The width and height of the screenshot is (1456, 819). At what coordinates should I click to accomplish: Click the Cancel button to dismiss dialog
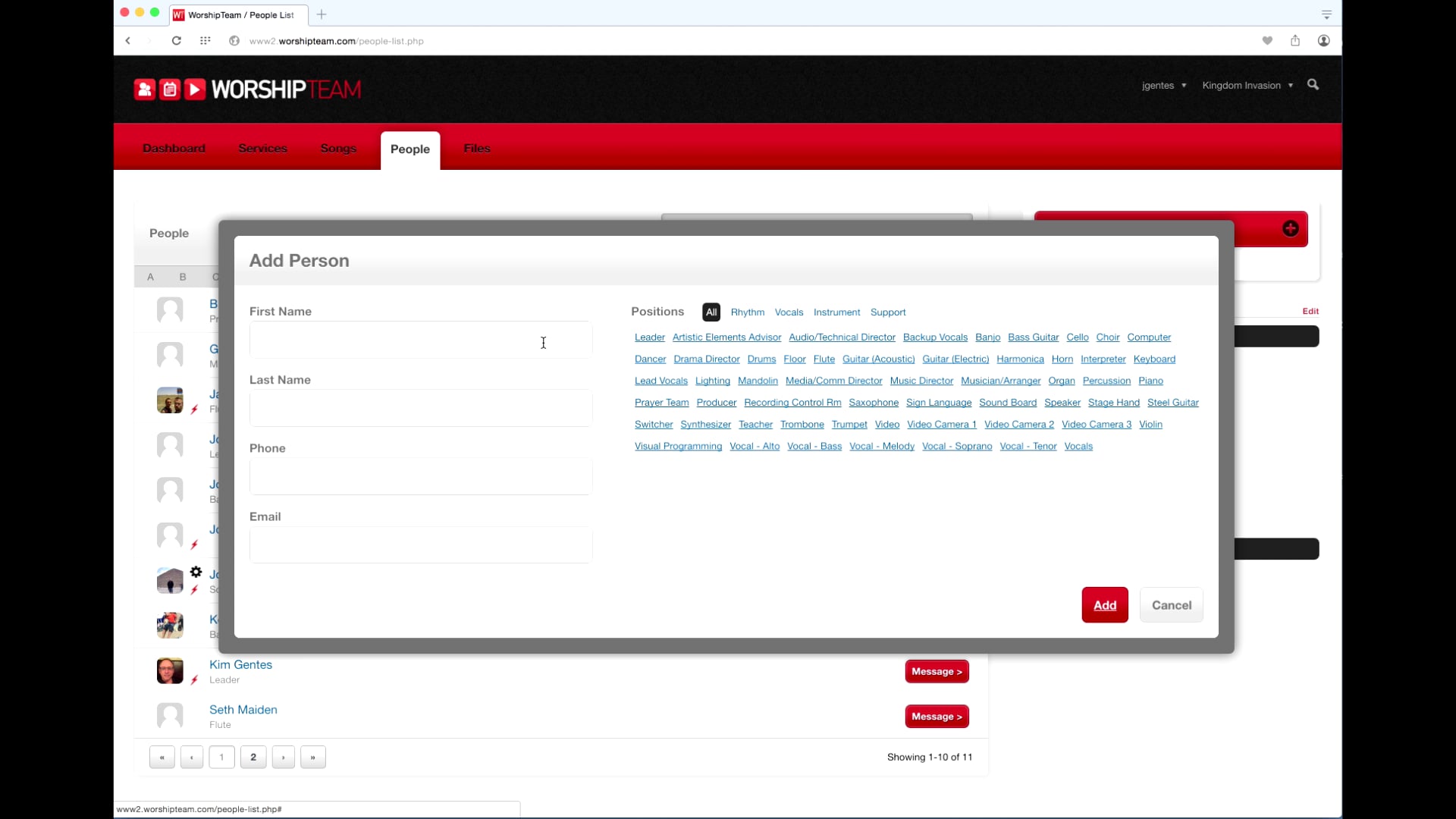tap(1171, 605)
